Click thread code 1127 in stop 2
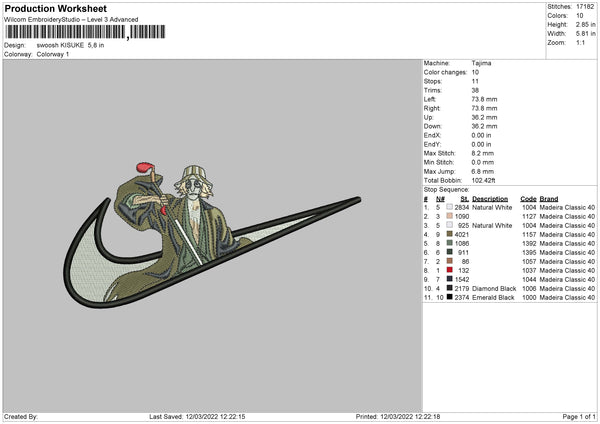 [x=529, y=217]
